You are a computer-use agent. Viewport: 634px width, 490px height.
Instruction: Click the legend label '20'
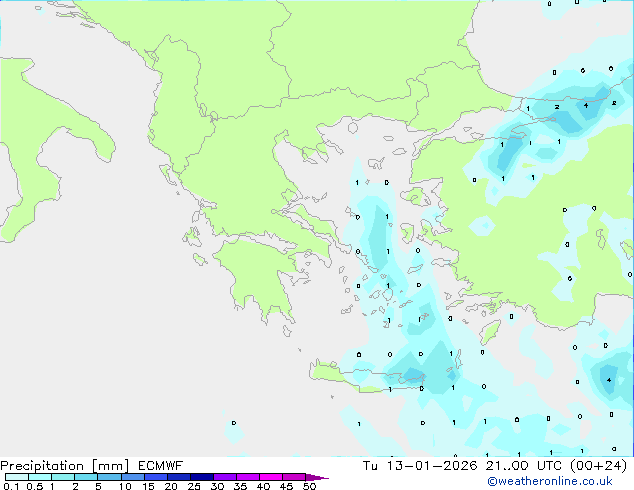click(x=171, y=486)
